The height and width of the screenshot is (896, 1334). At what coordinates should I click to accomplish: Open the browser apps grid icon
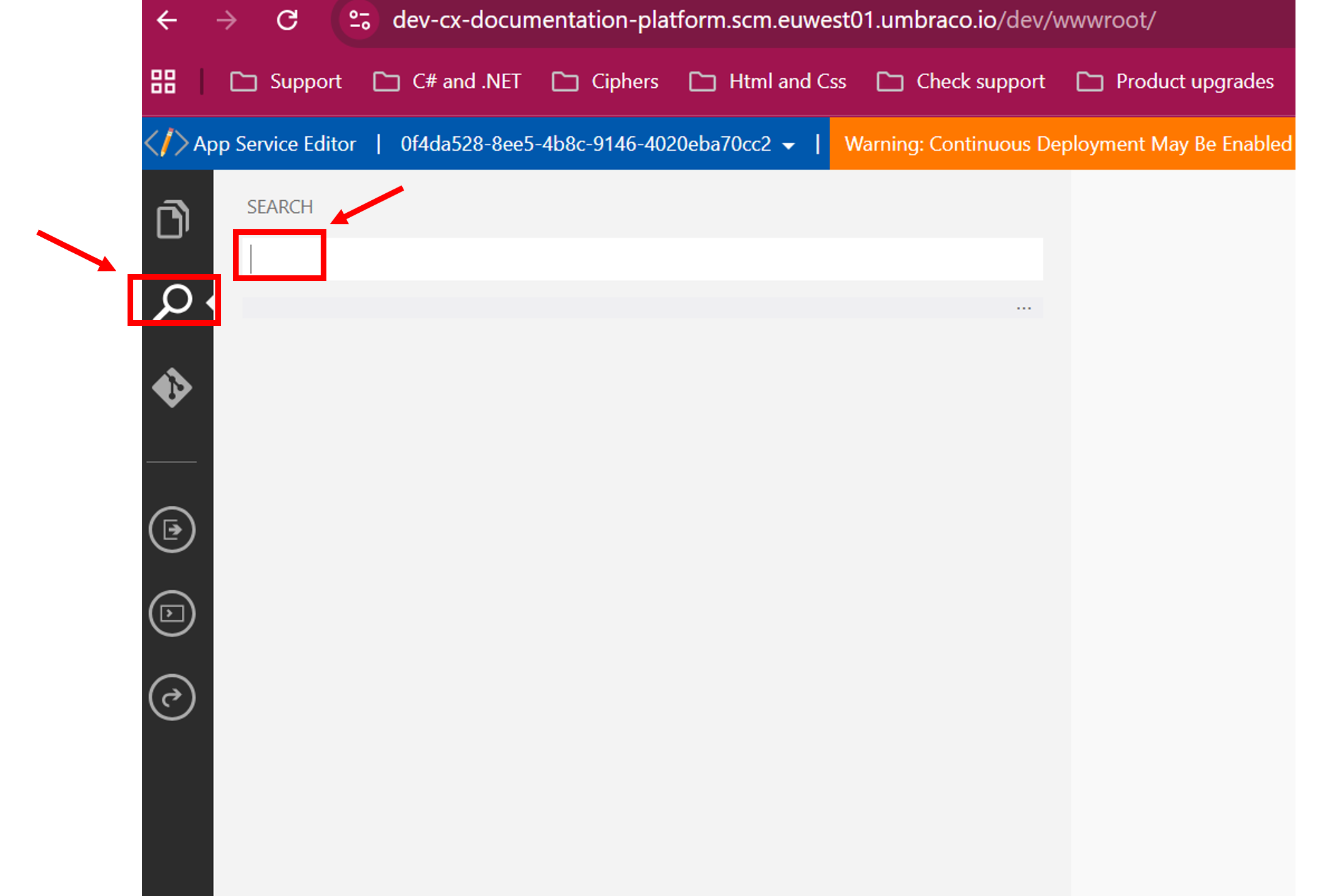164,81
